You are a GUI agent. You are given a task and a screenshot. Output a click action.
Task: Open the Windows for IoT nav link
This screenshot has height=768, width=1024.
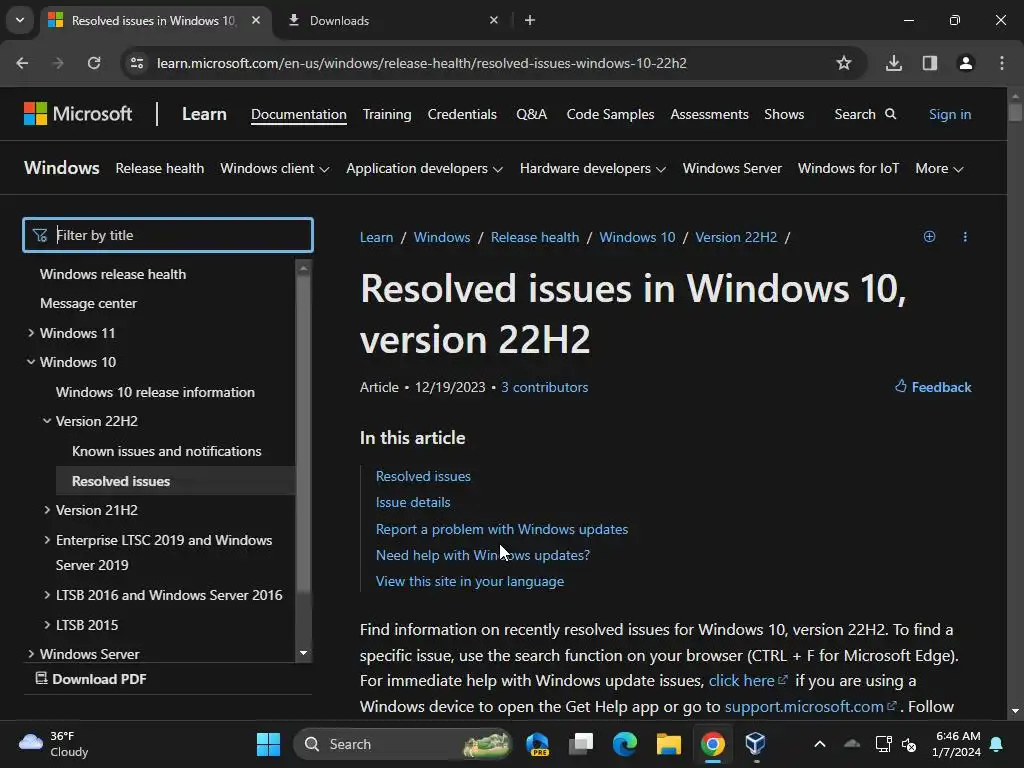pos(848,168)
